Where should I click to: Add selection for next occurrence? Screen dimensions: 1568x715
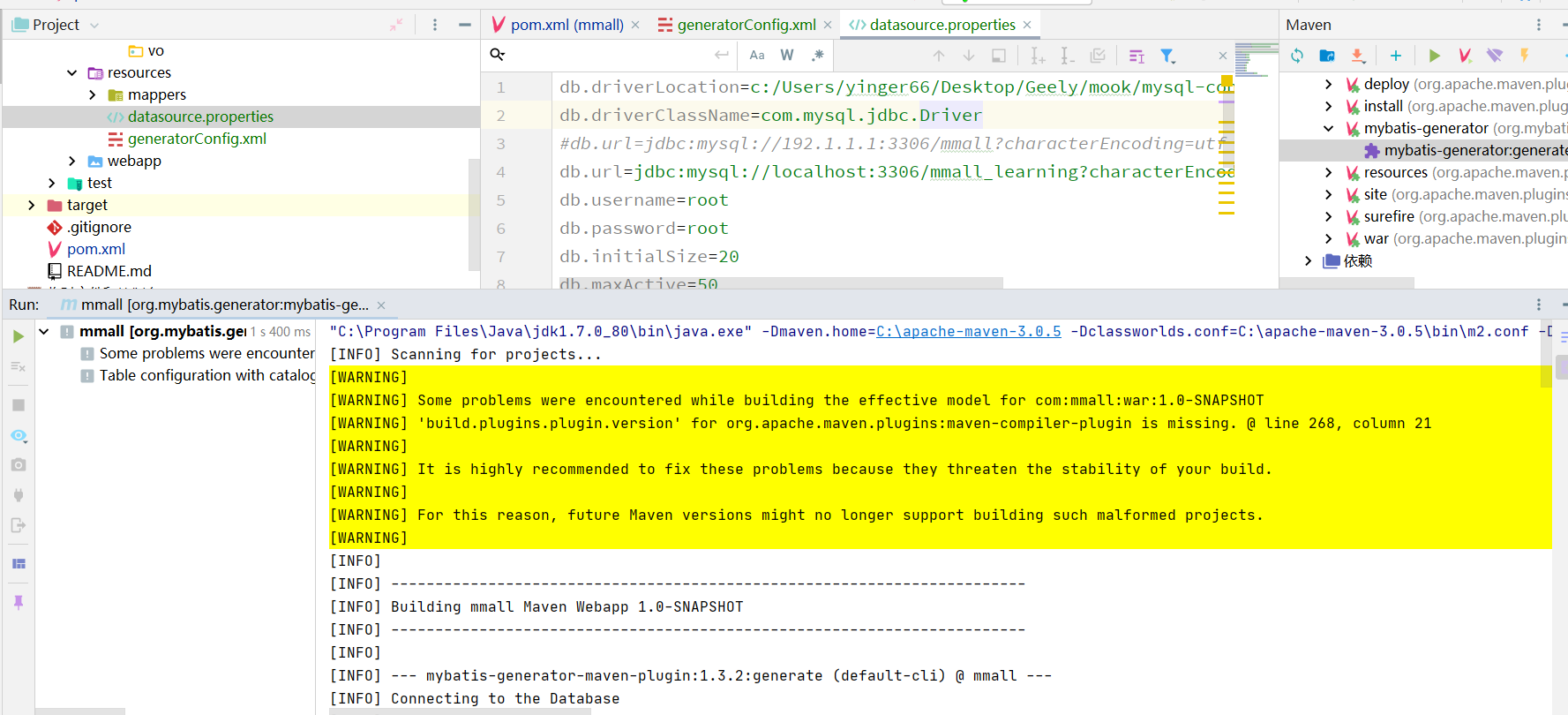pos(1038,56)
